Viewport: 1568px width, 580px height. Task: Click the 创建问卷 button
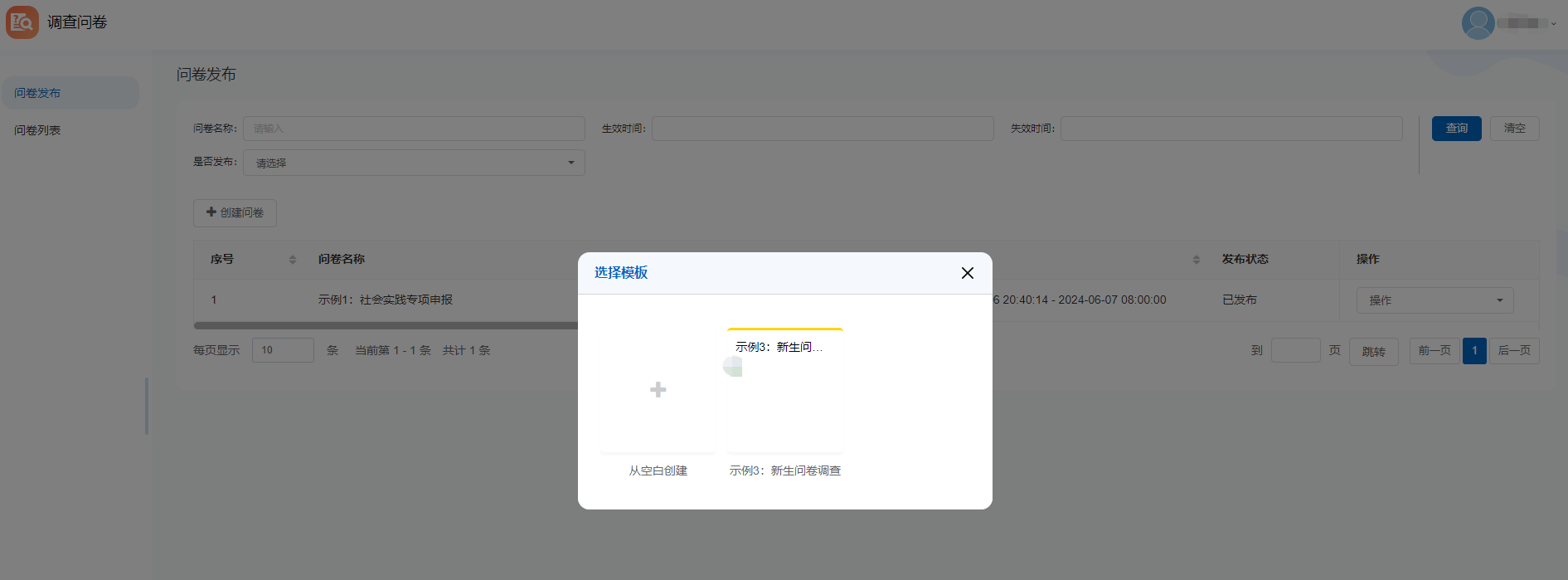[x=235, y=213]
